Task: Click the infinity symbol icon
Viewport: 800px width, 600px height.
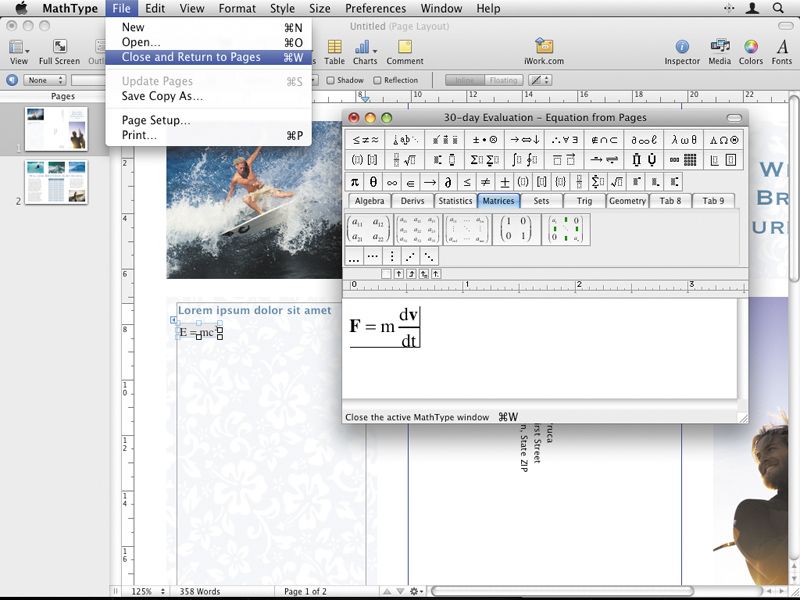Action: [390, 182]
